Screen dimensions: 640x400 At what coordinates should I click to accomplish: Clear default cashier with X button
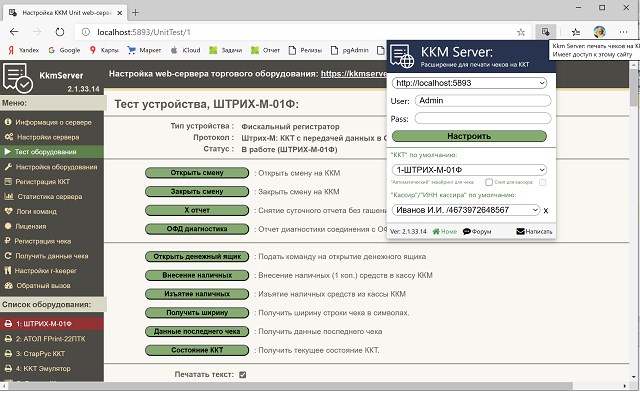[546, 211]
